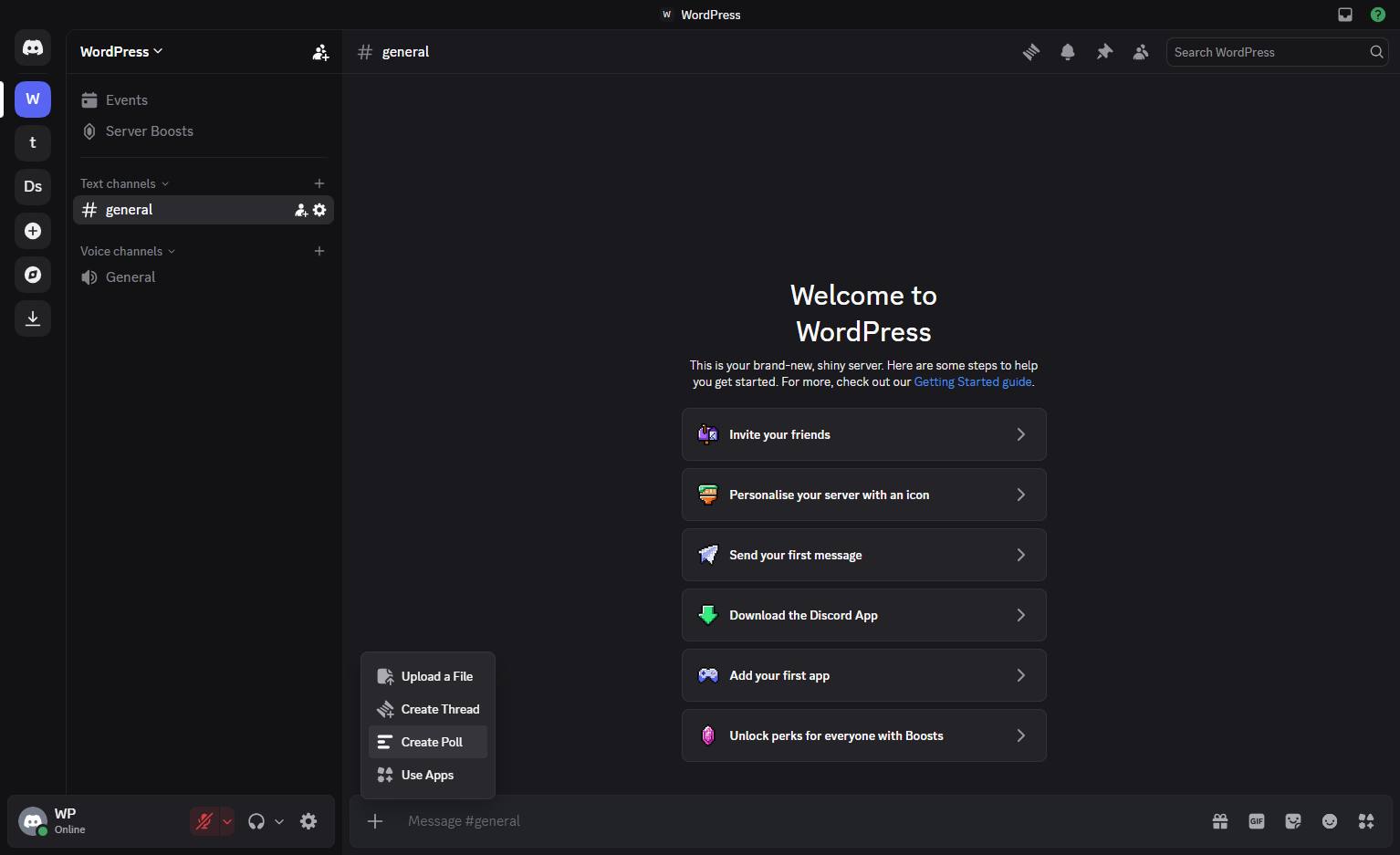Open the emoji picker smiley

click(1330, 821)
